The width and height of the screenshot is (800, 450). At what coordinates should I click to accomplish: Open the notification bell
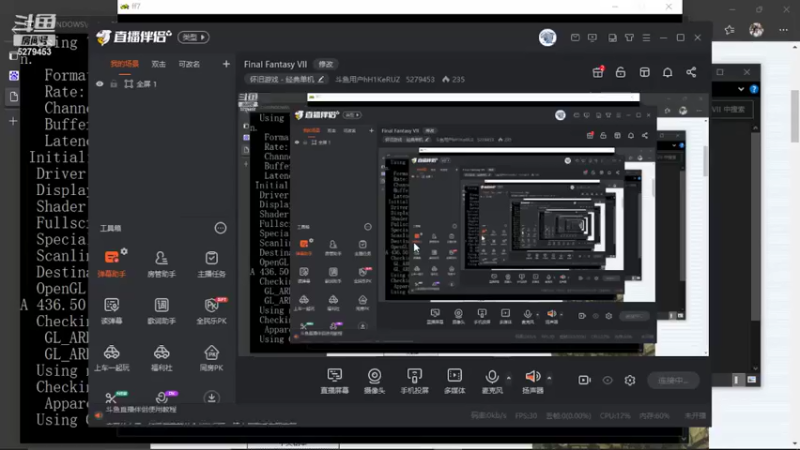click(667, 72)
